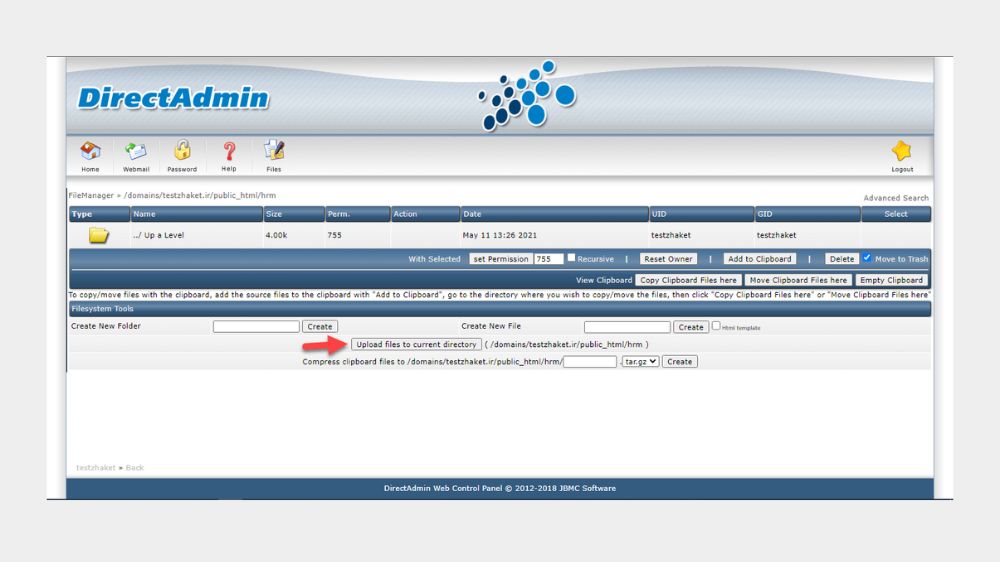Screen dimensions: 1000x562
Task: Click the UID column header
Action: click(659, 214)
